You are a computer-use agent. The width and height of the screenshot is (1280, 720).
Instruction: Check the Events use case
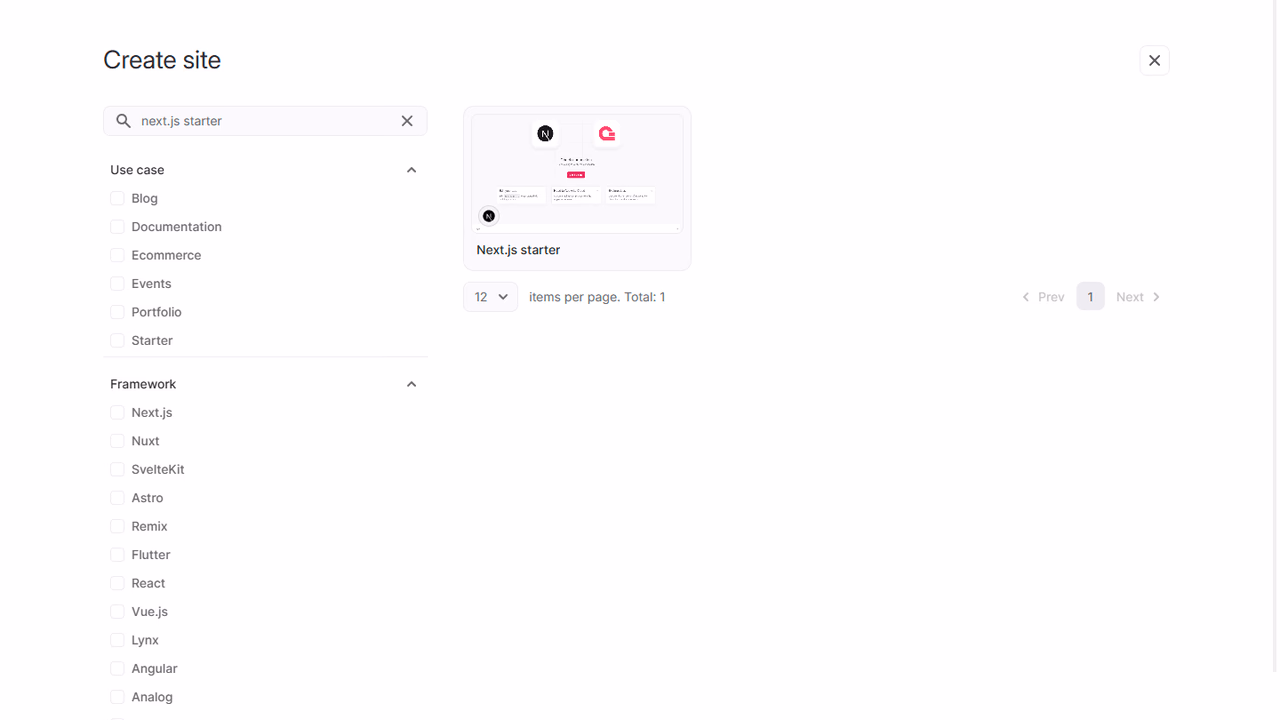pos(117,284)
